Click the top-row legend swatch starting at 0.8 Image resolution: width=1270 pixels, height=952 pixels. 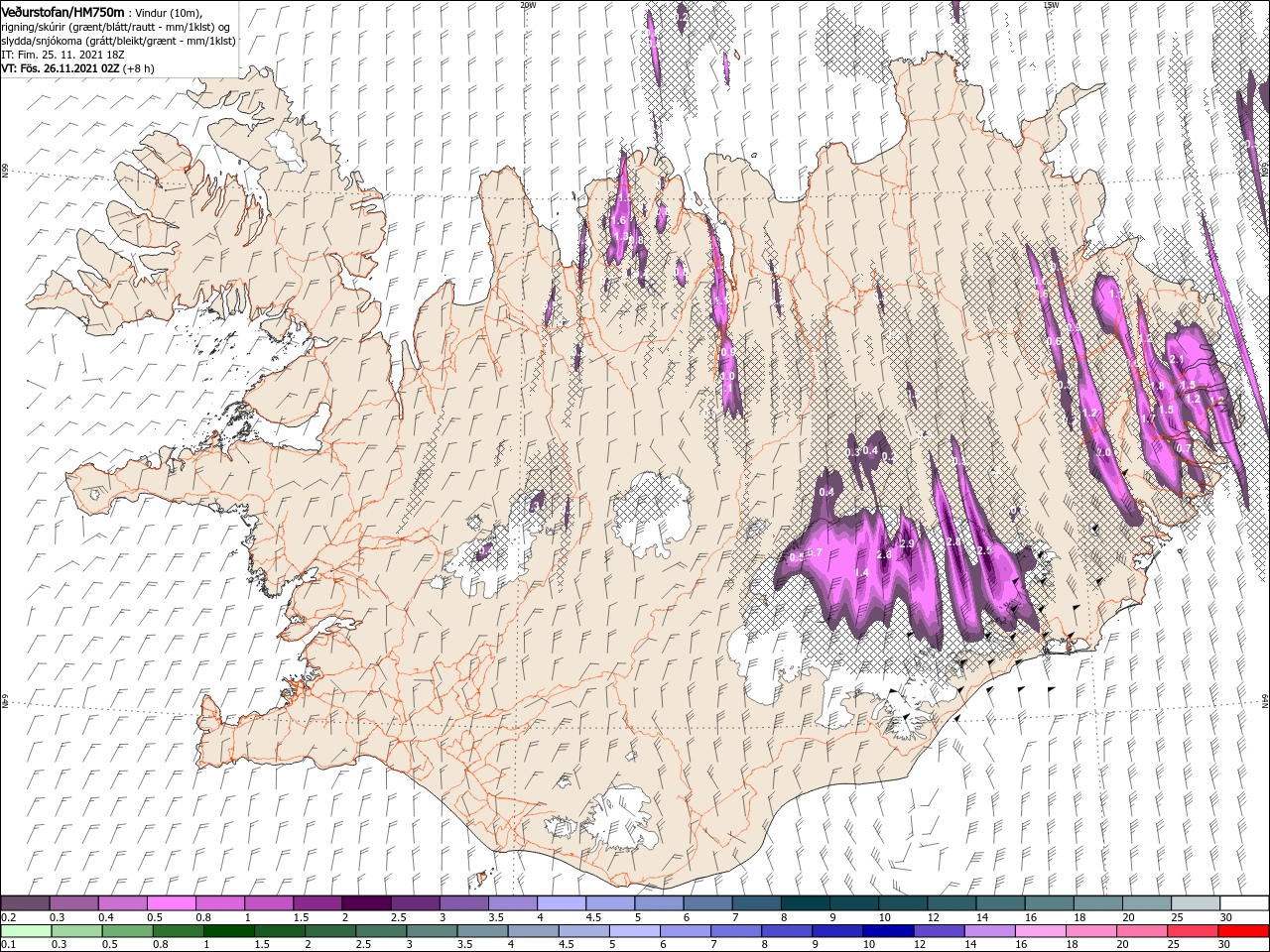220,902
